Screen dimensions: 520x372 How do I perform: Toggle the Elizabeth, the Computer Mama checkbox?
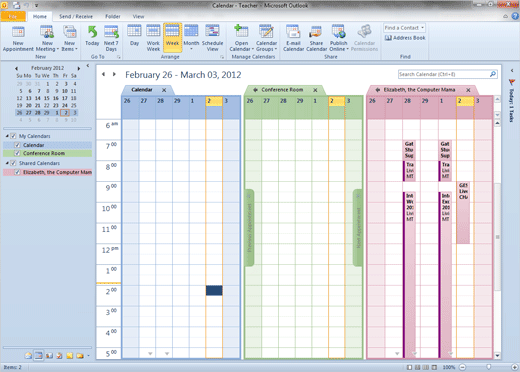point(17,172)
